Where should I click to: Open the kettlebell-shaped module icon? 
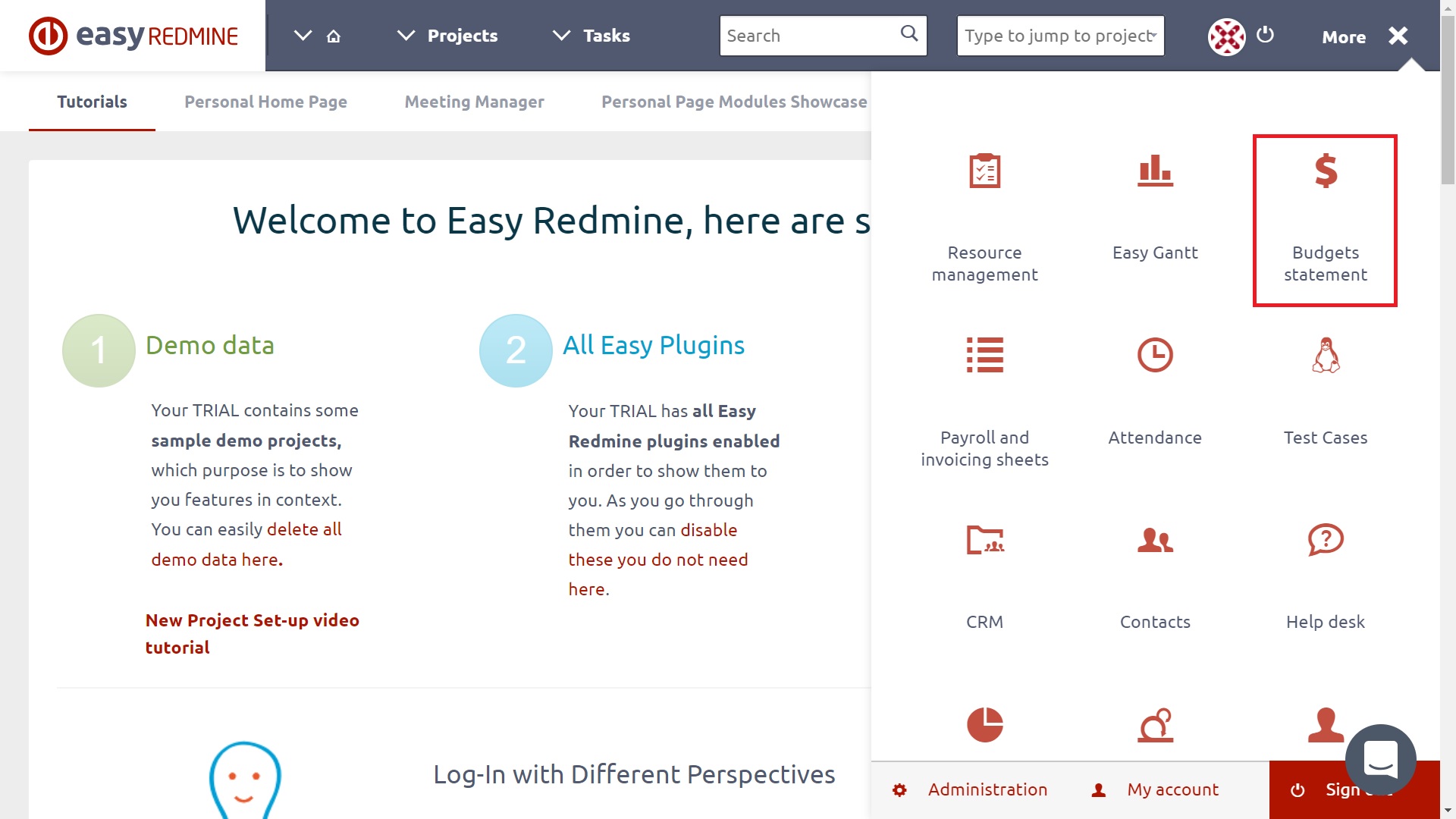[x=1155, y=724]
